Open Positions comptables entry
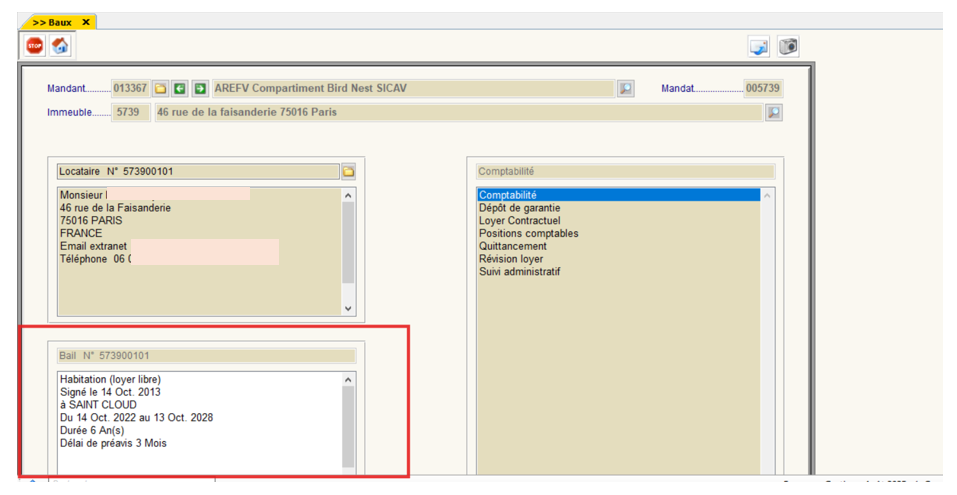This screenshot has width=957, height=495. click(x=528, y=234)
